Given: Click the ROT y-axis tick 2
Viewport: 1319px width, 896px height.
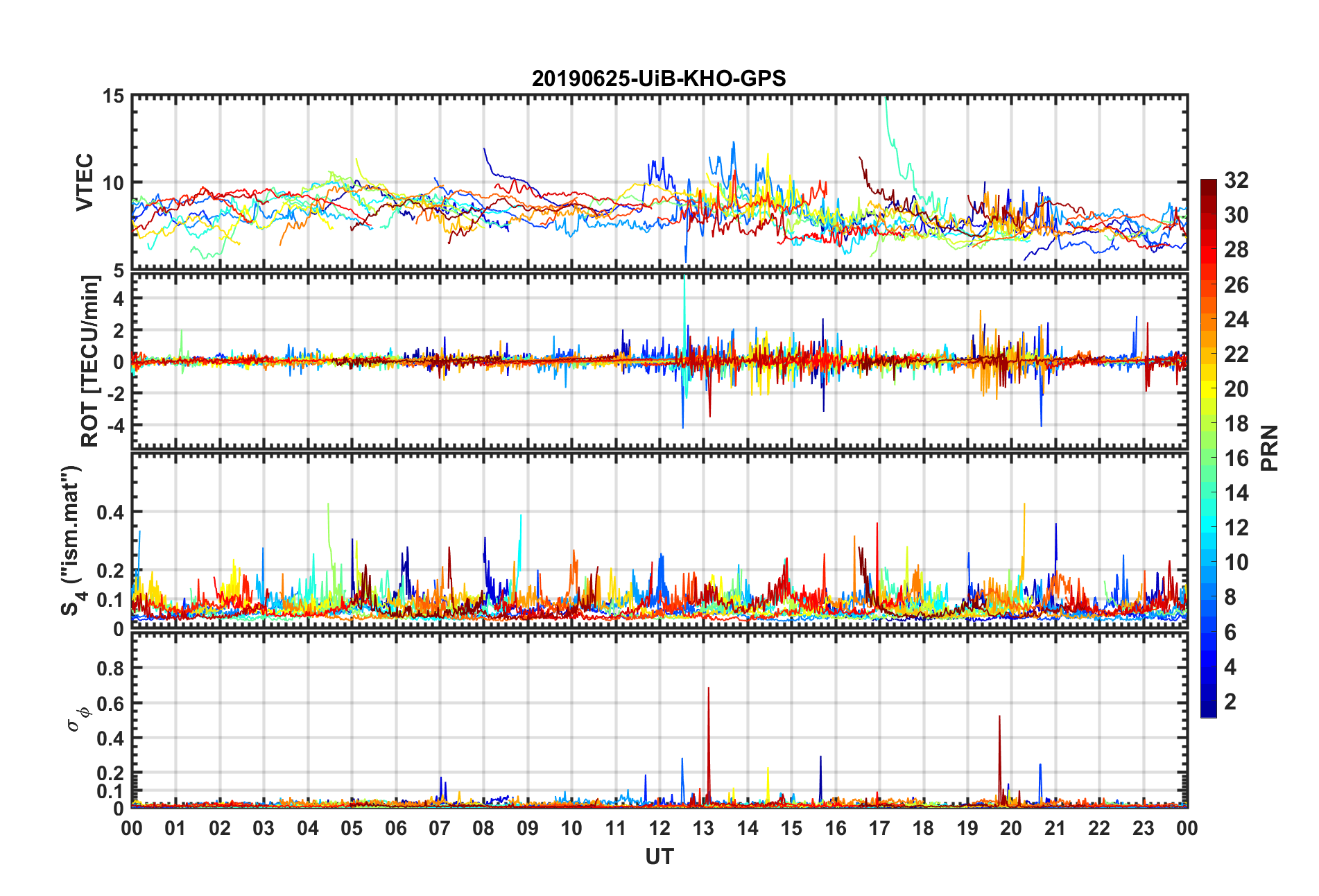Looking at the screenshot, I should pyautogui.click(x=119, y=330).
